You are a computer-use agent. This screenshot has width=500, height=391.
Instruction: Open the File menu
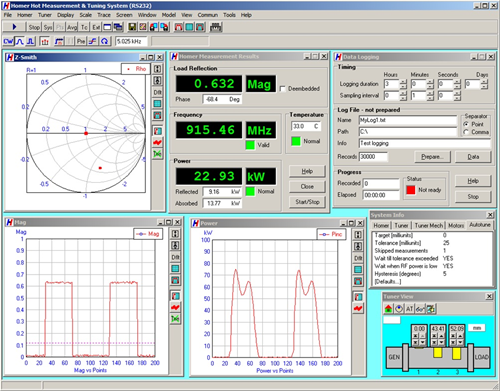point(8,15)
